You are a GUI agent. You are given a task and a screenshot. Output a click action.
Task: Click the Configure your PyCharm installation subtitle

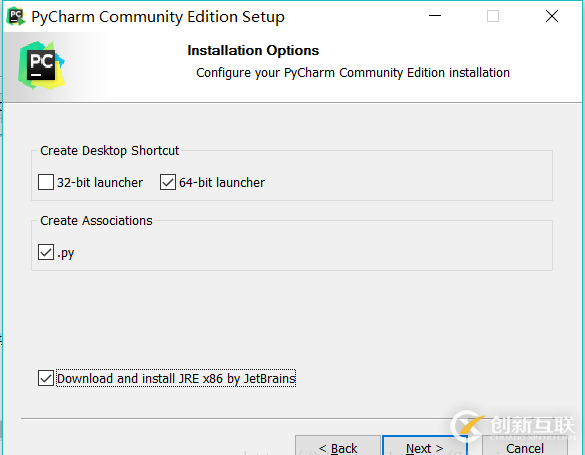point(353,73)
